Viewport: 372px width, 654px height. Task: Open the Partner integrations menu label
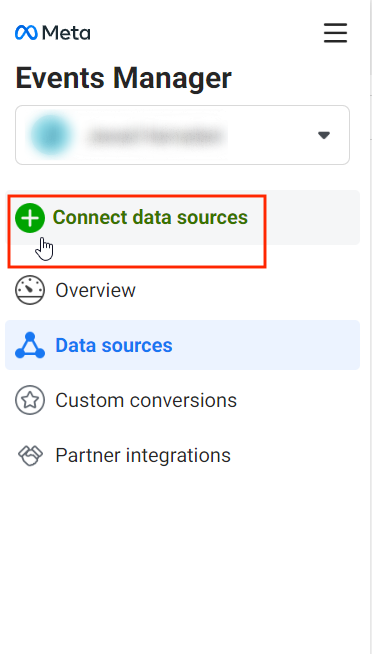coord(143,455)
